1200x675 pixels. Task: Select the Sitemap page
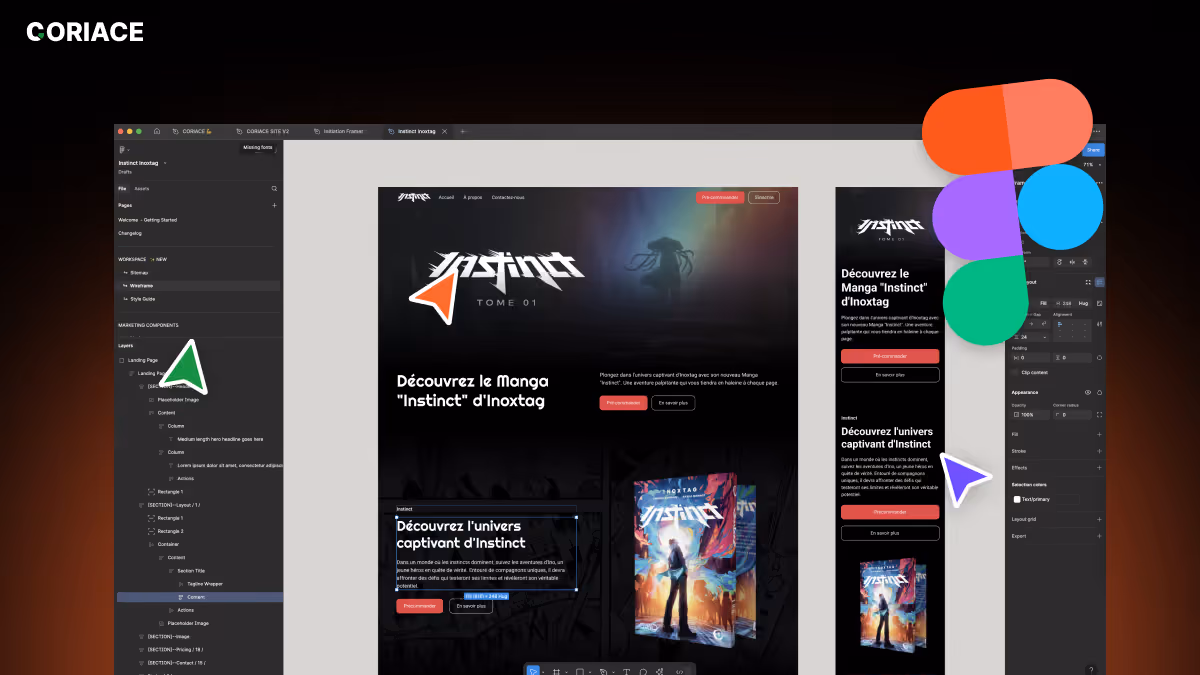[139, 272]
